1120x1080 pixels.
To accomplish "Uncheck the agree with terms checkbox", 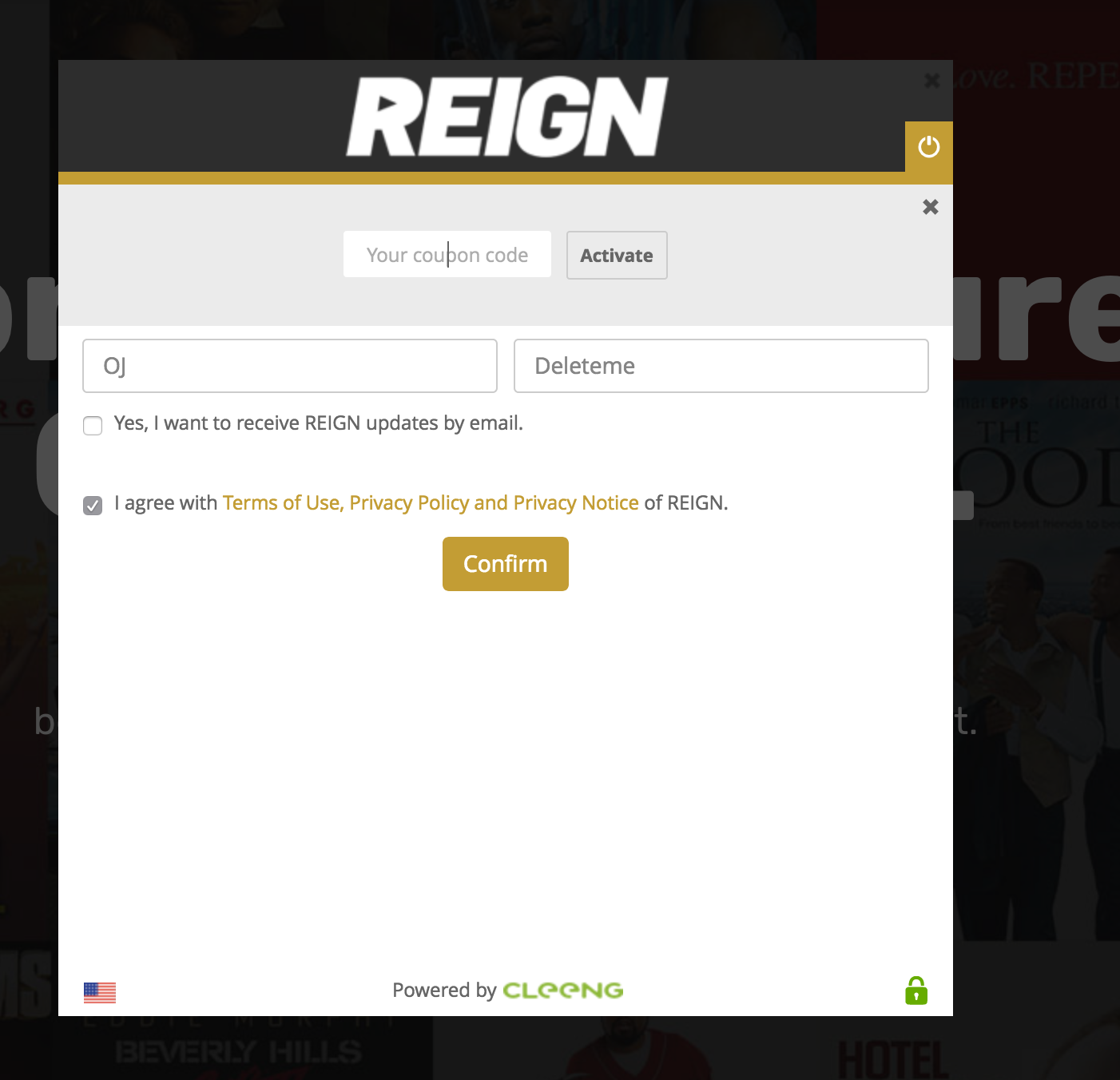I will click(93, 506).
